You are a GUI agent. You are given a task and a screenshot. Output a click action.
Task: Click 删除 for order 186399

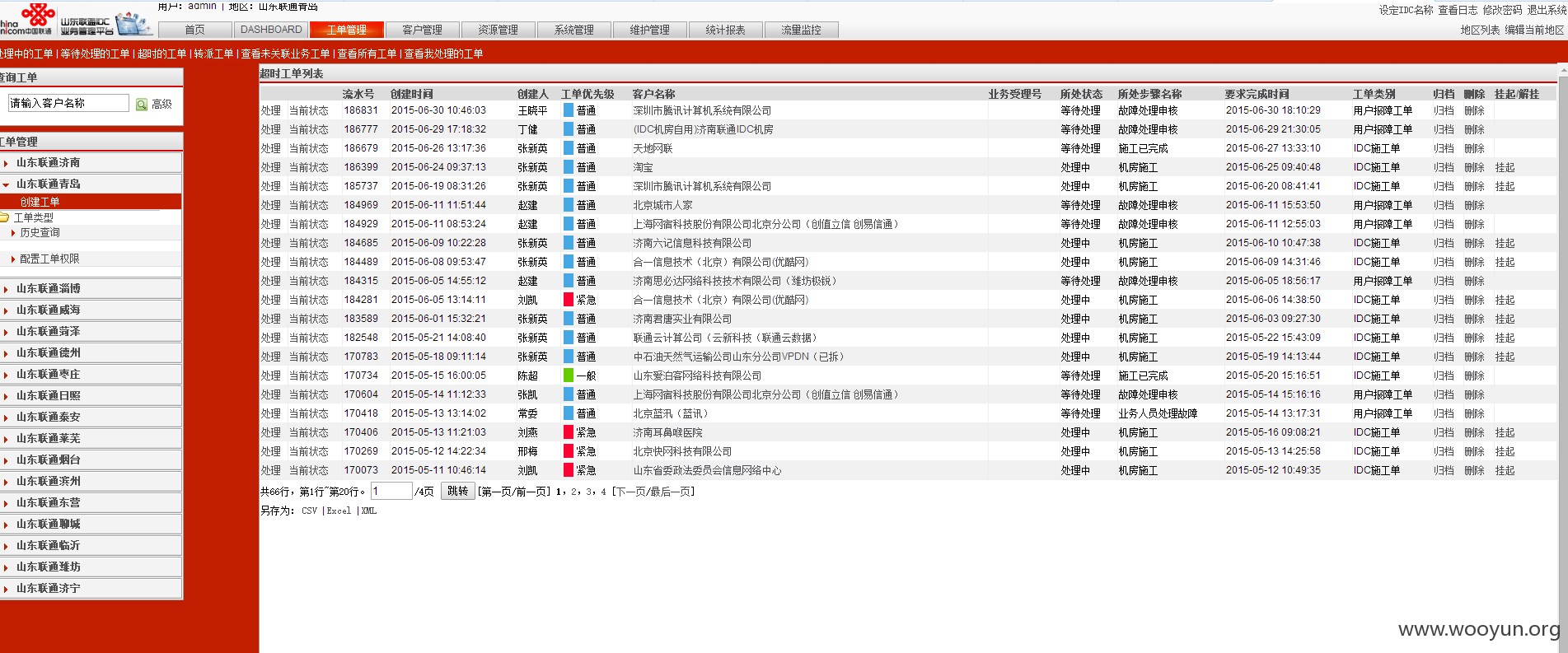pyautogui.click(x=1474, y=167)
